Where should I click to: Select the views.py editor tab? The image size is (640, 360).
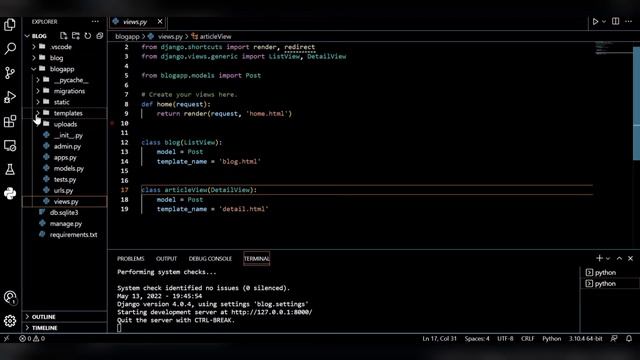(138, 22)
